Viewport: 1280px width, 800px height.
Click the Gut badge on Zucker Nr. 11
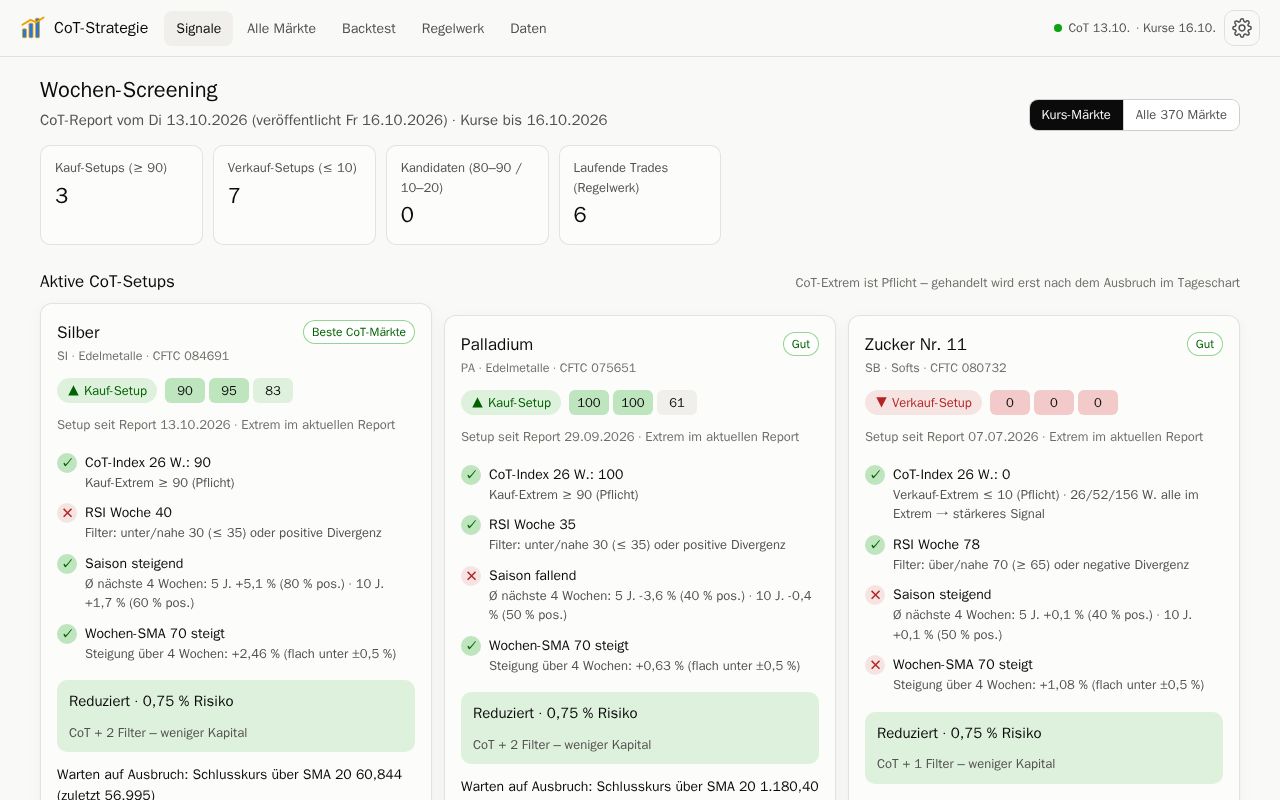point(1205,344)
